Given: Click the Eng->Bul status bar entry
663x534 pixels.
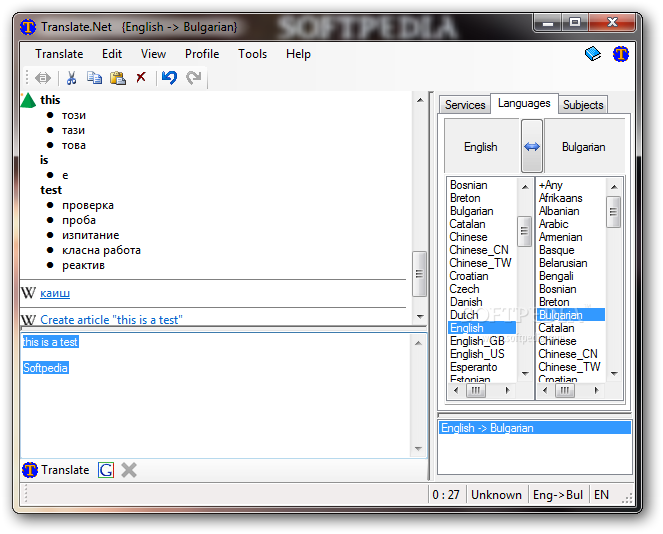Looking at the screenshot, I should coord(558,495).
